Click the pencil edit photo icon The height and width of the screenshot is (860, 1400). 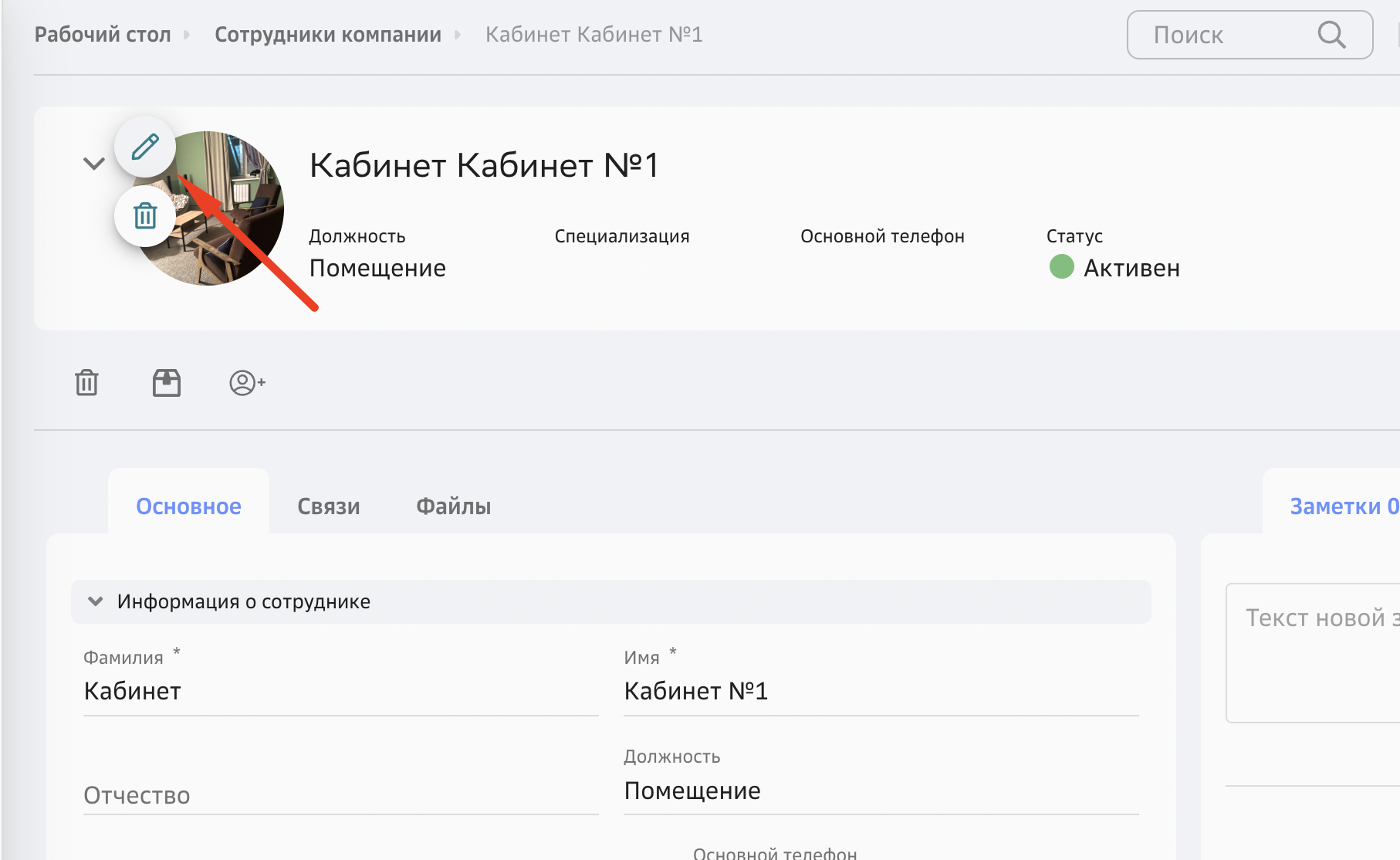coord(145,147)
